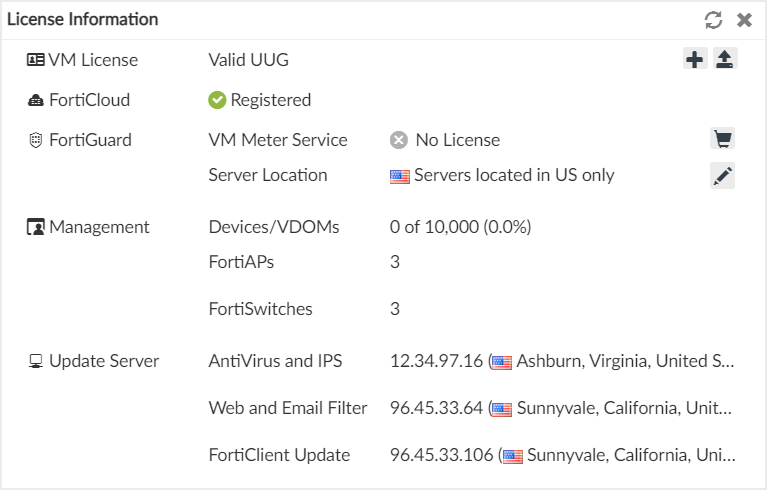Click the green Registered check icon
This screenshot has width=767, height=490.
[217, 100]
